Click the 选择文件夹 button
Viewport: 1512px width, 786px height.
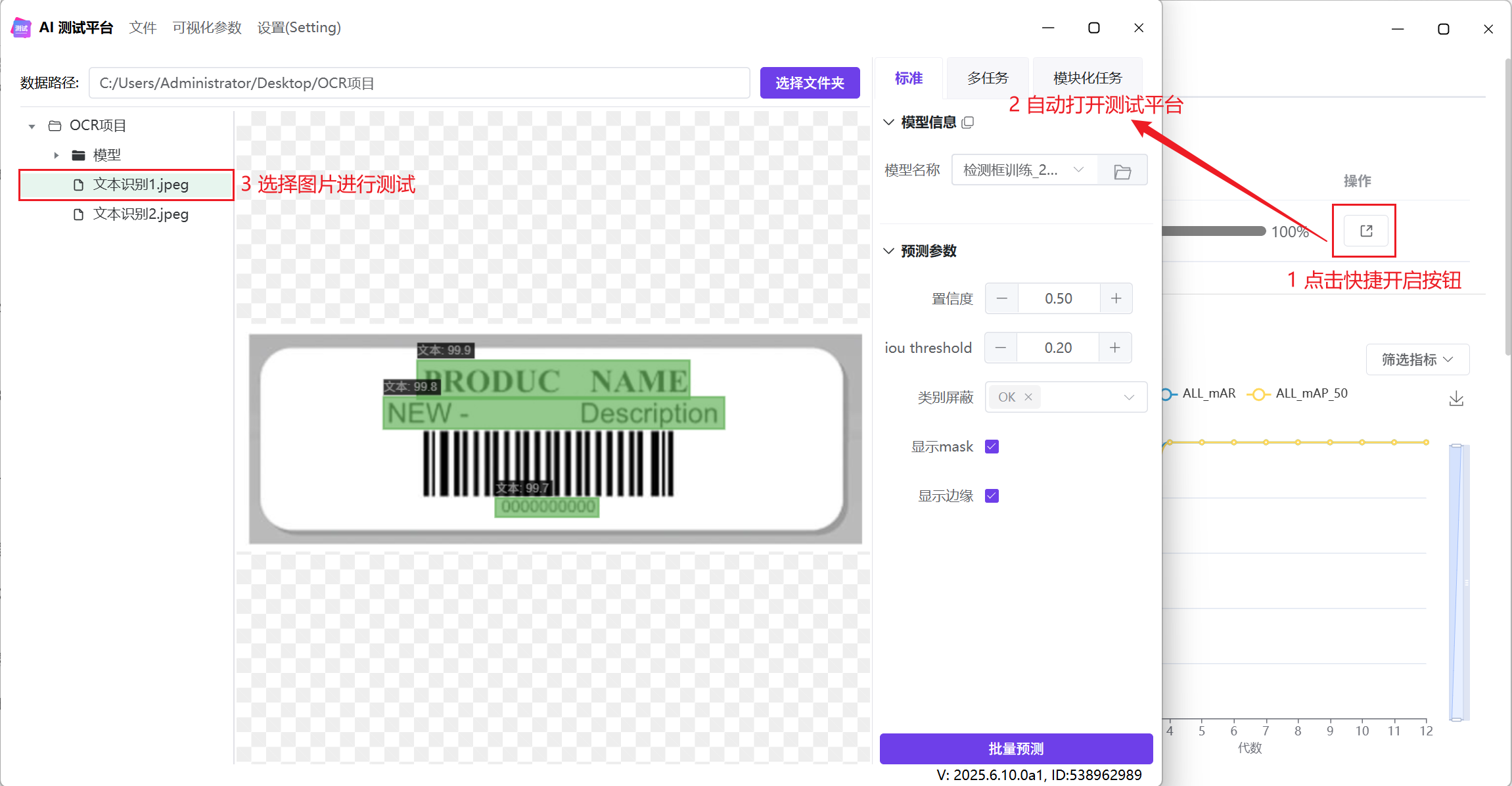pyautogui.click(x=810, y=83)
